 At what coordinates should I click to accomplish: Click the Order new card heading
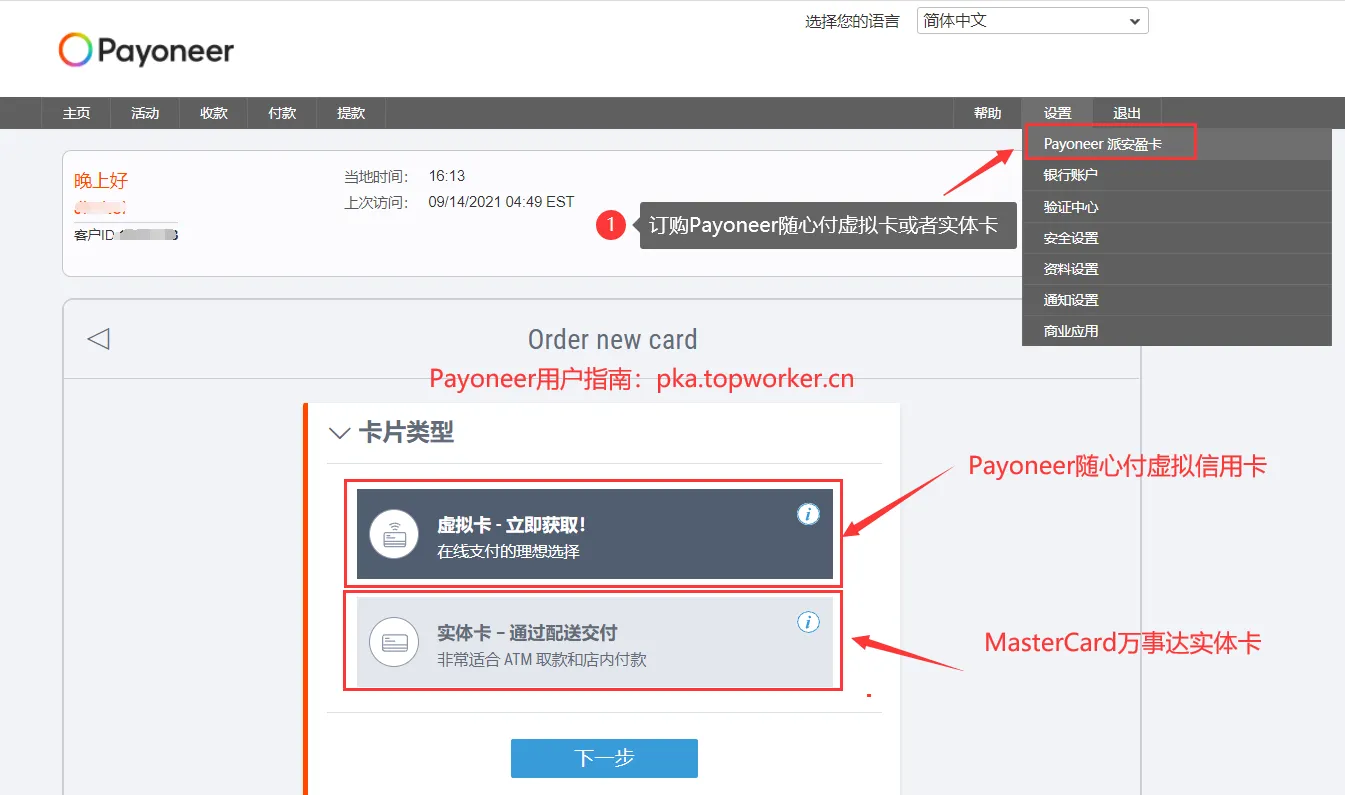click(613, 340)
